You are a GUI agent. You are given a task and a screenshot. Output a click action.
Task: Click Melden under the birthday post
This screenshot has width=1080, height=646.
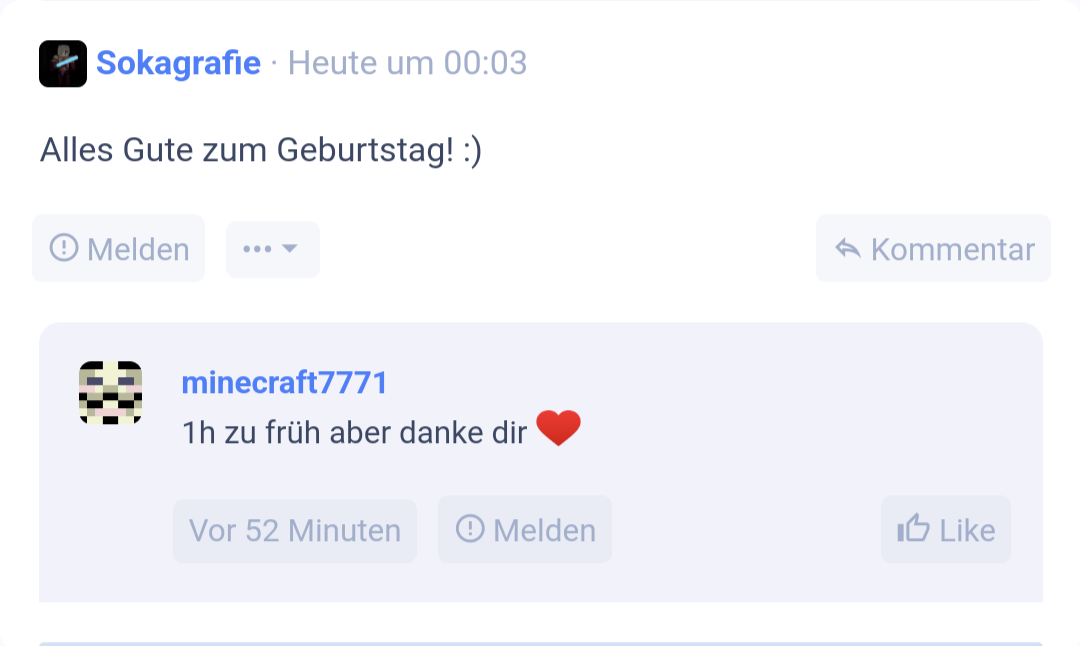pos(118,249)
